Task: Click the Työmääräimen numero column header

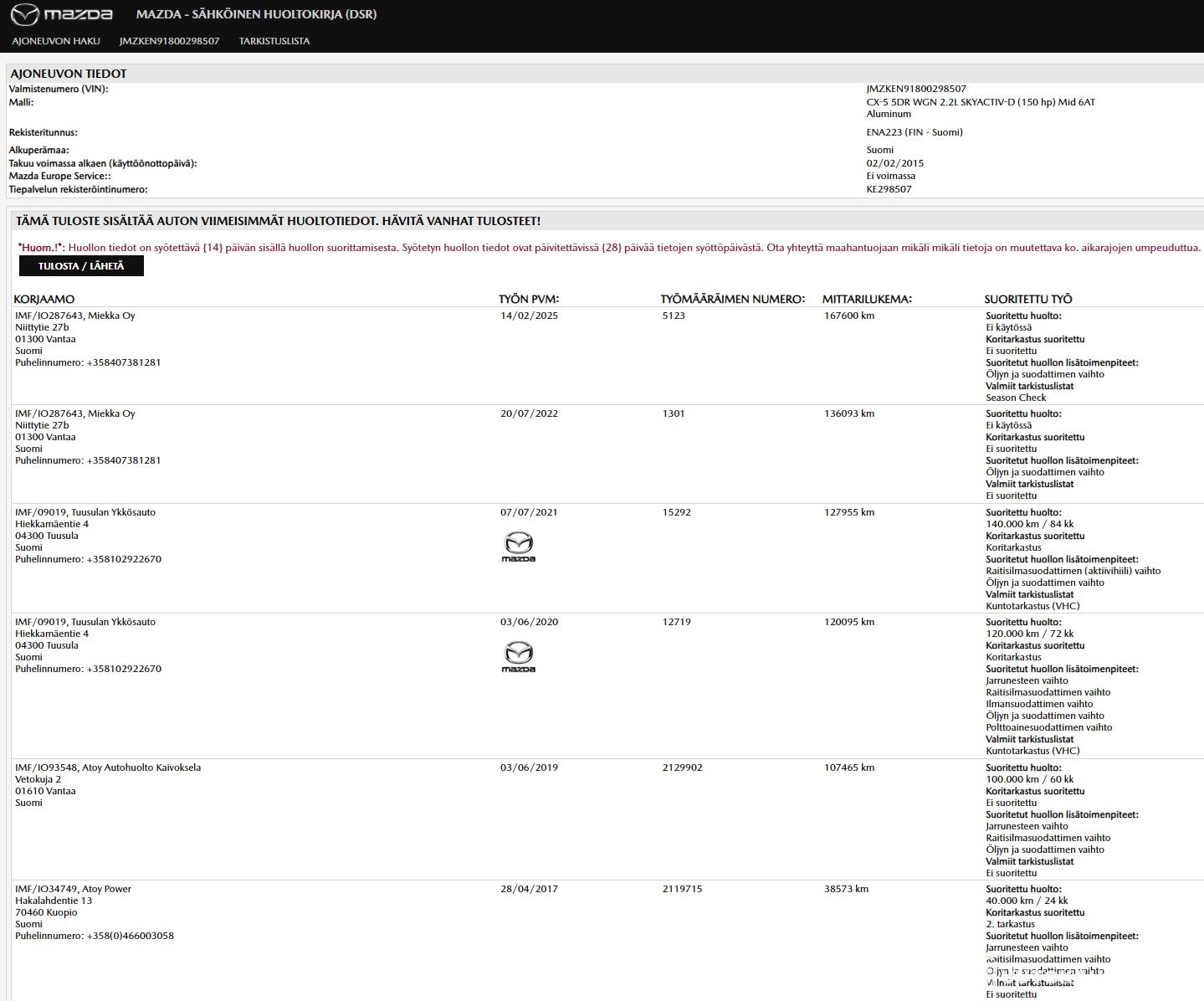Action: coord(732,299)
